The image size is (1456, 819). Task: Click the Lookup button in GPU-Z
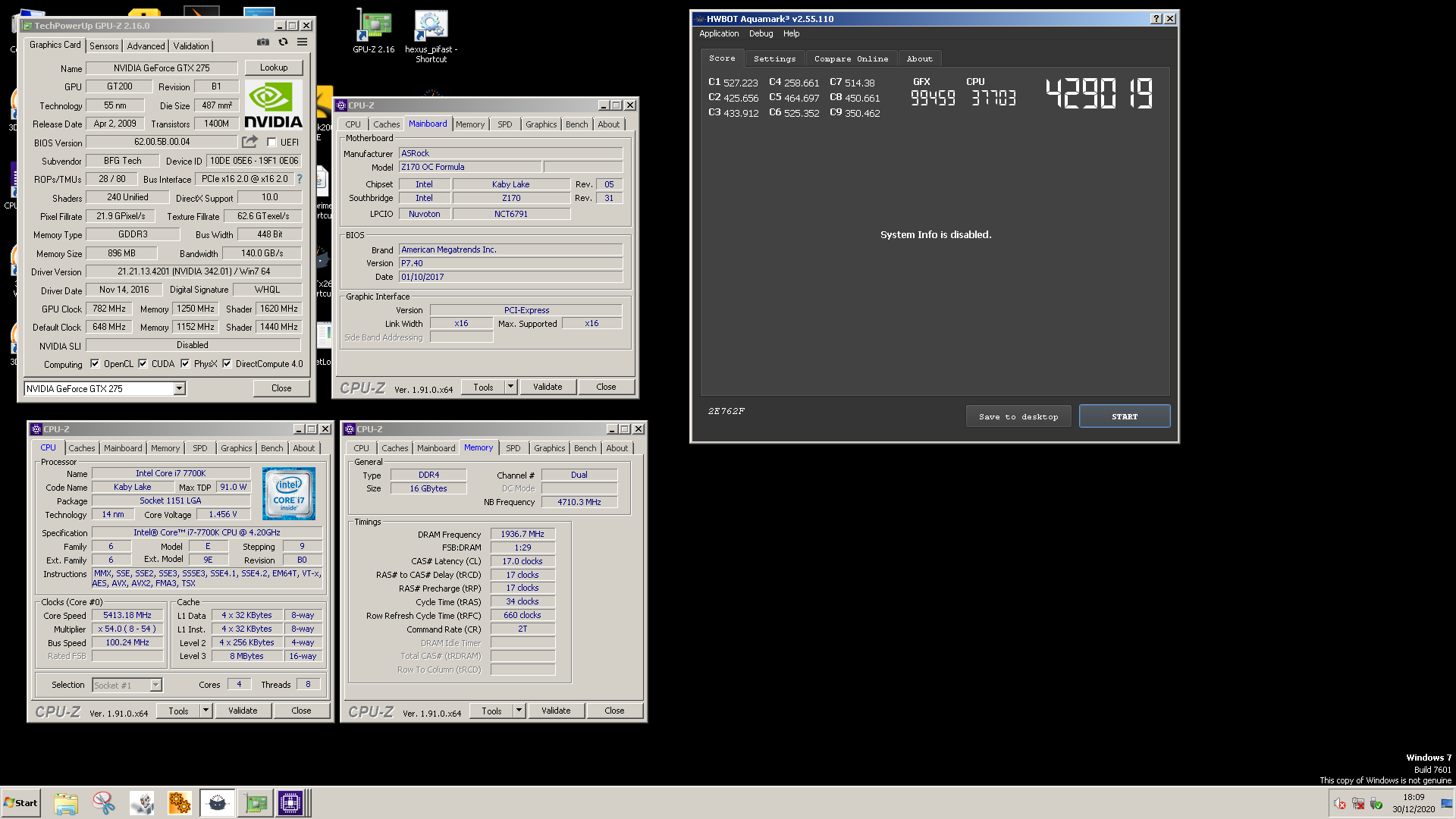[274, 67]
